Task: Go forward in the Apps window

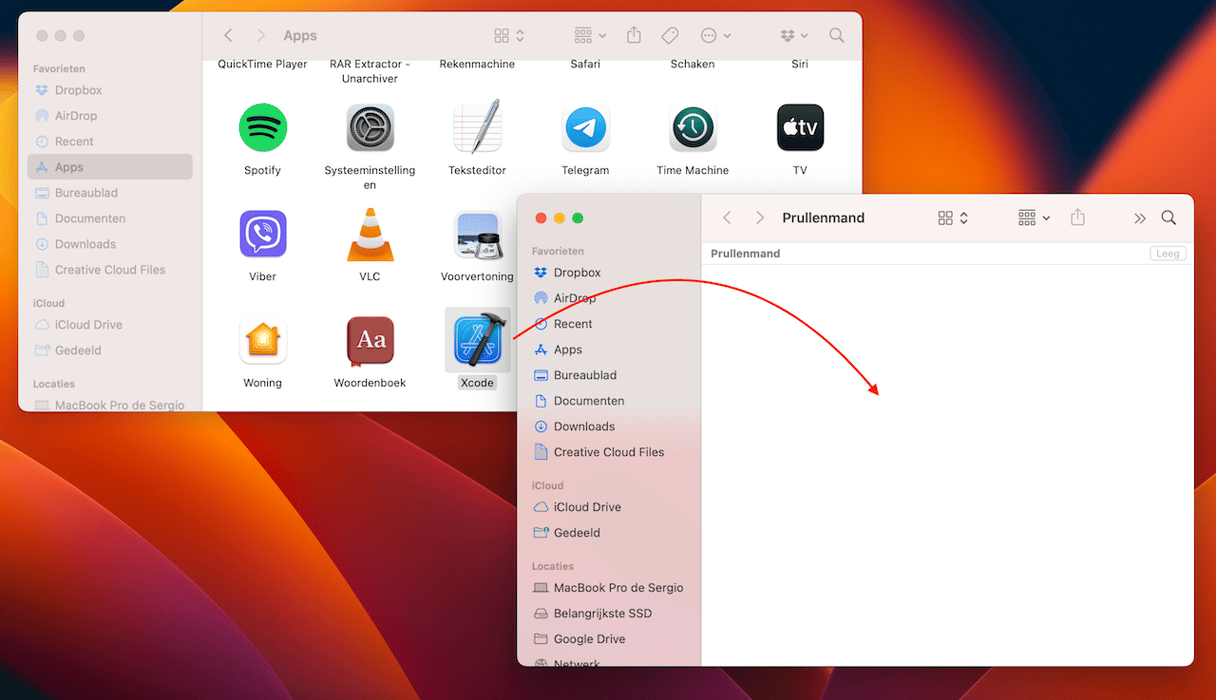Action: (261, 36)
